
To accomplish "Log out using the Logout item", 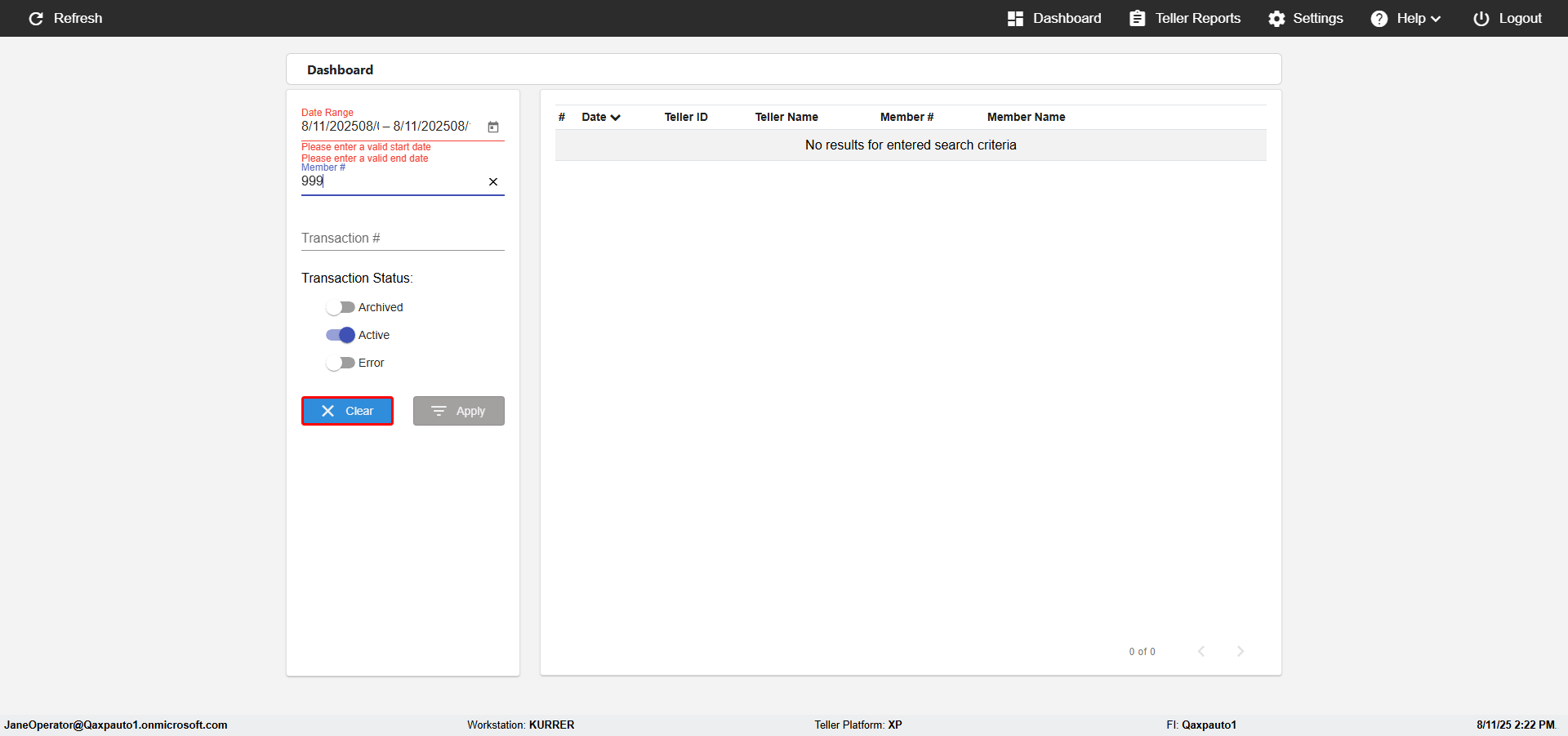I will (1507, 18).
